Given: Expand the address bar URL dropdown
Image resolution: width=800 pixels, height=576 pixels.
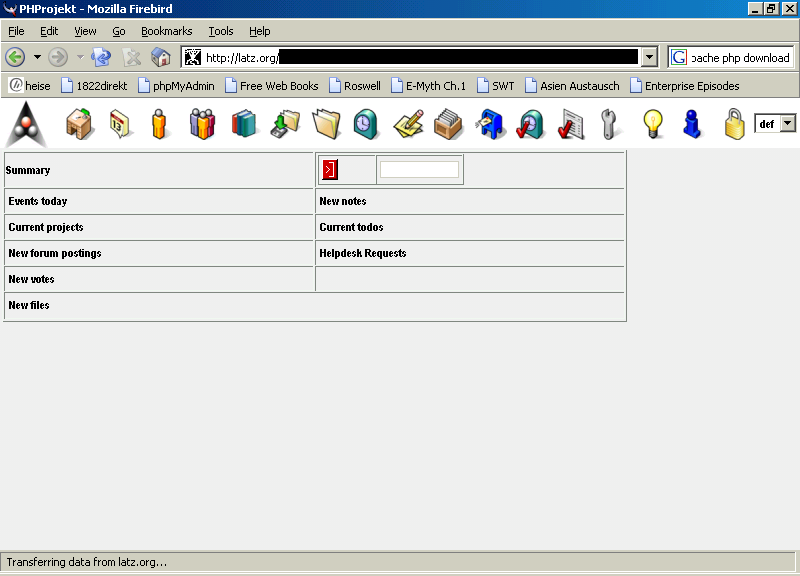Looking at the screenshot, I should point(649,57).
